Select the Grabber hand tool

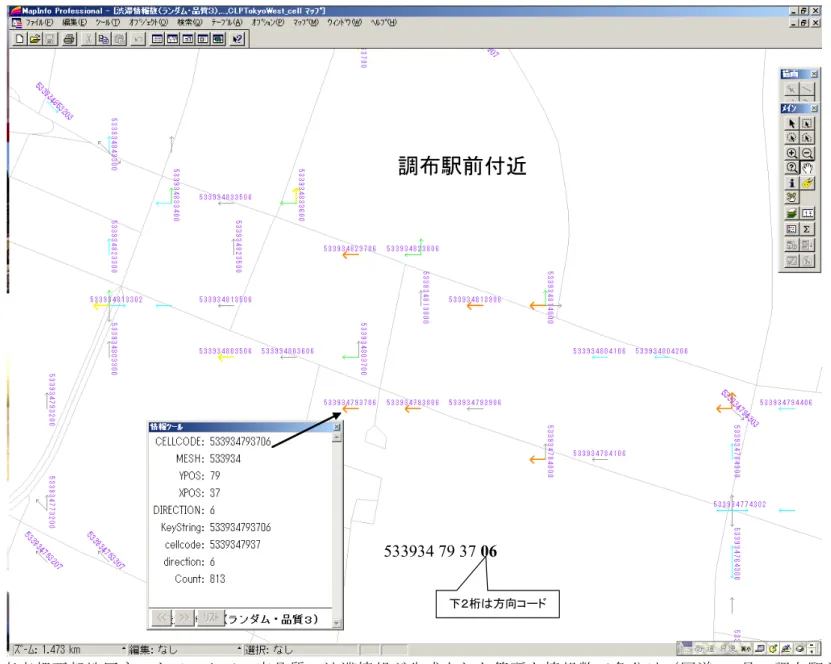click(807, 168)
